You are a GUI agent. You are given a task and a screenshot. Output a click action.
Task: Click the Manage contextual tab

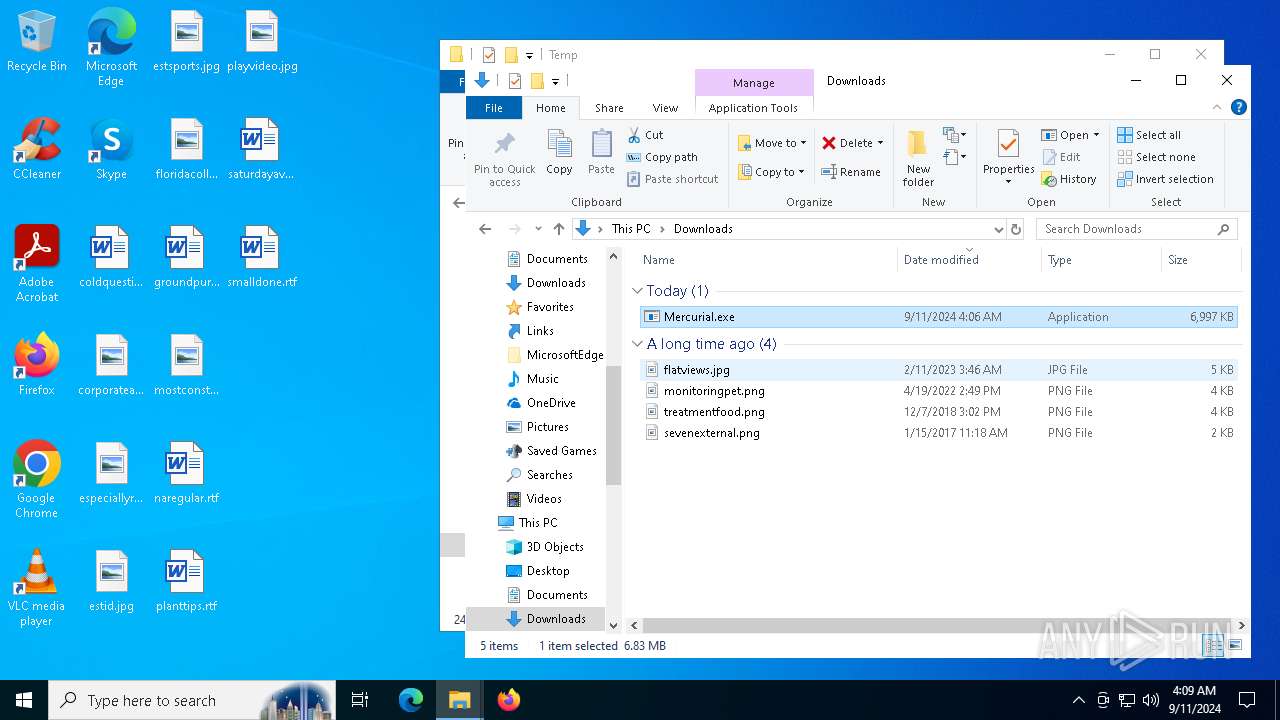[x=753, y=83]
